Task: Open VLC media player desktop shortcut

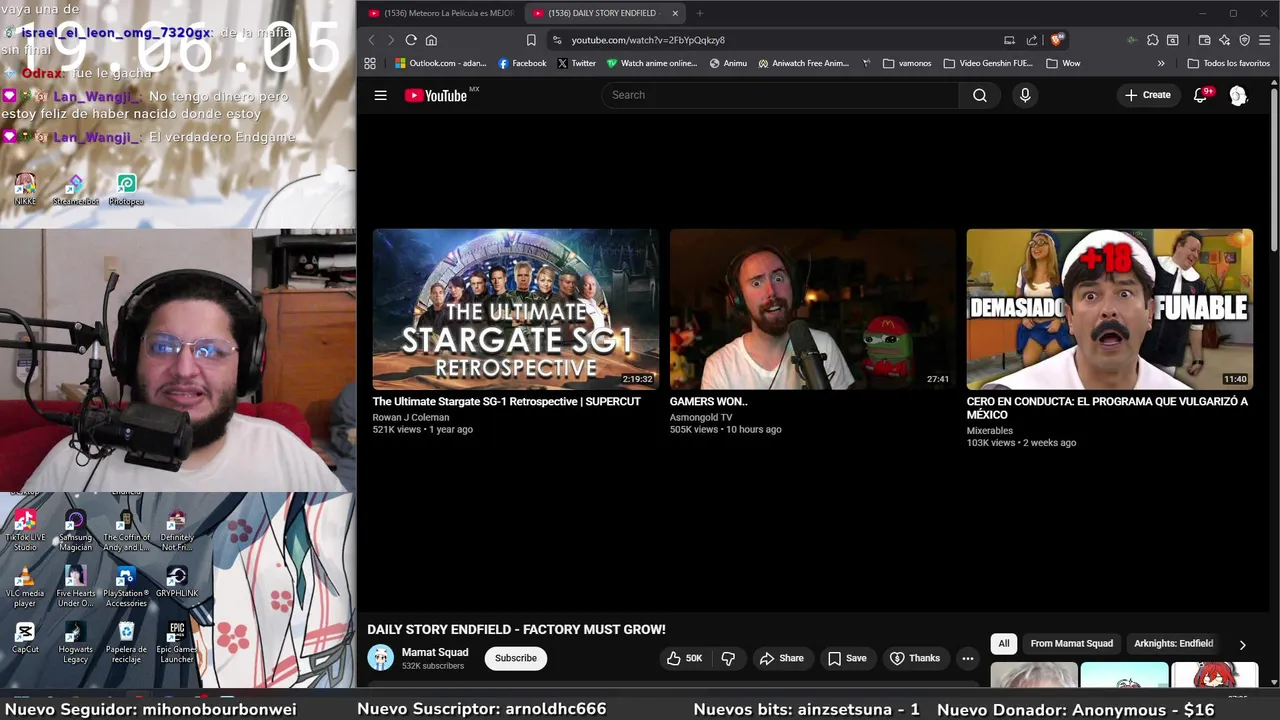Action: click(25, 587)
